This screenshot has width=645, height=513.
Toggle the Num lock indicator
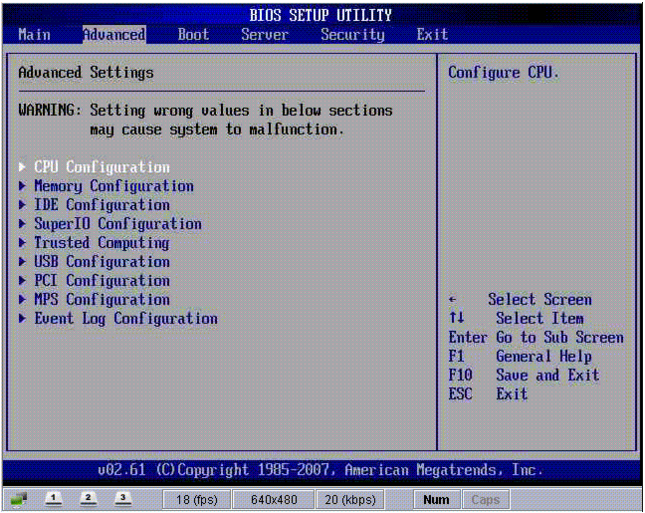pyautogui.click(x=437, y=499)
